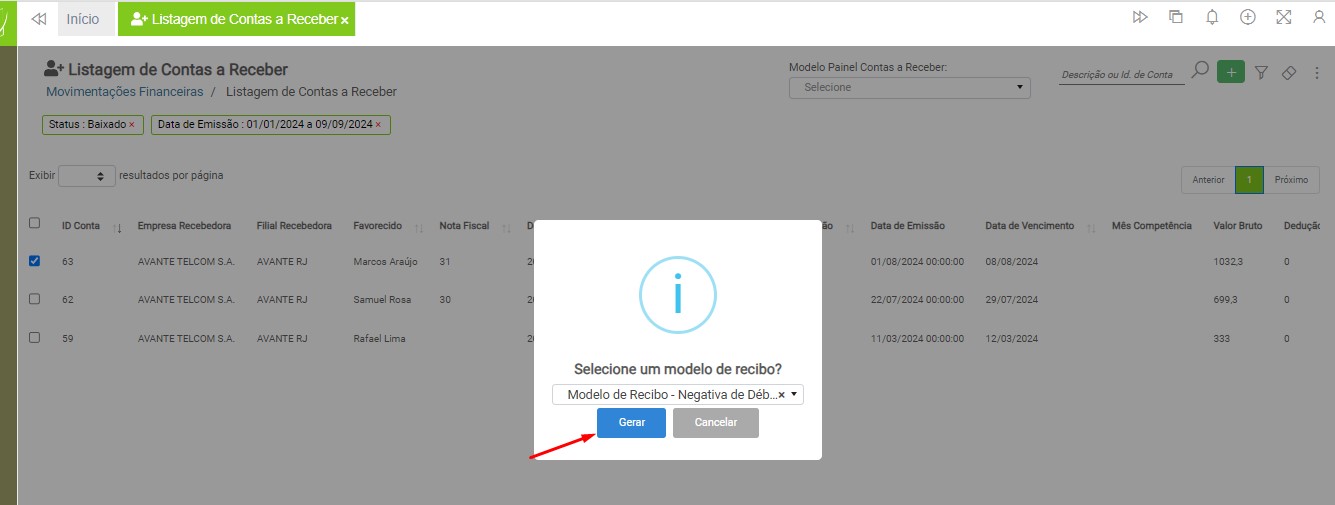1335x505 pixels.
Task: Tick the select-all checkbox in table header
Action: [x=35, y=224]
